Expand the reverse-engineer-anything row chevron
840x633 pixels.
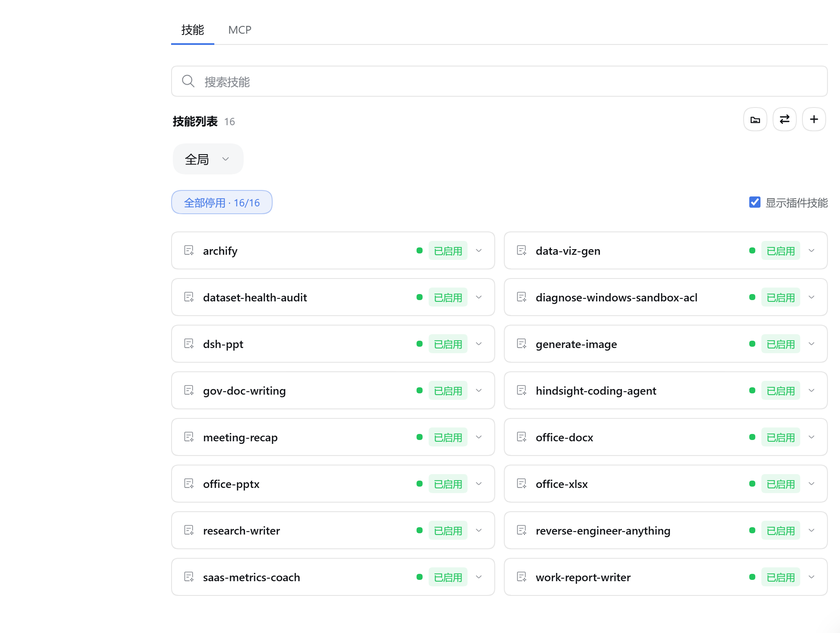[812, 530]
